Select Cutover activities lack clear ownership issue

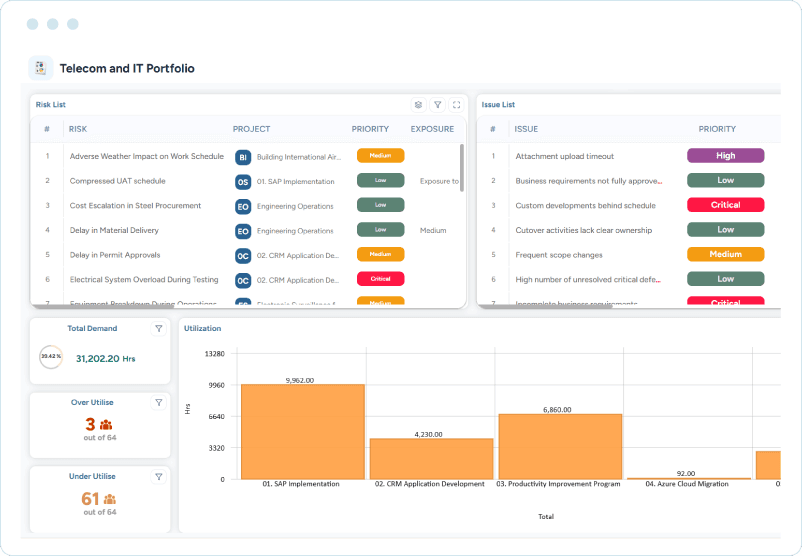584,230
